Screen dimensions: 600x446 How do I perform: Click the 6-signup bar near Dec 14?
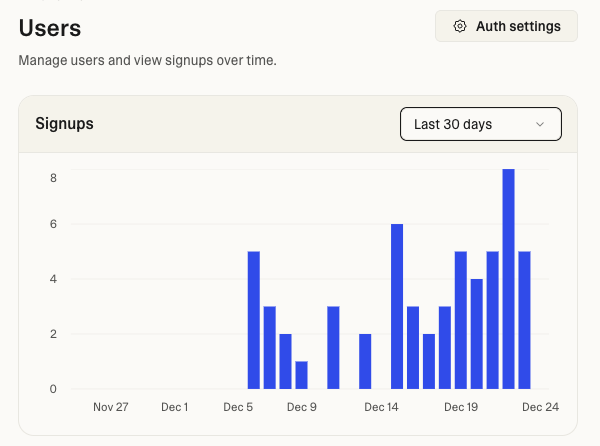(x=397, y=306)
